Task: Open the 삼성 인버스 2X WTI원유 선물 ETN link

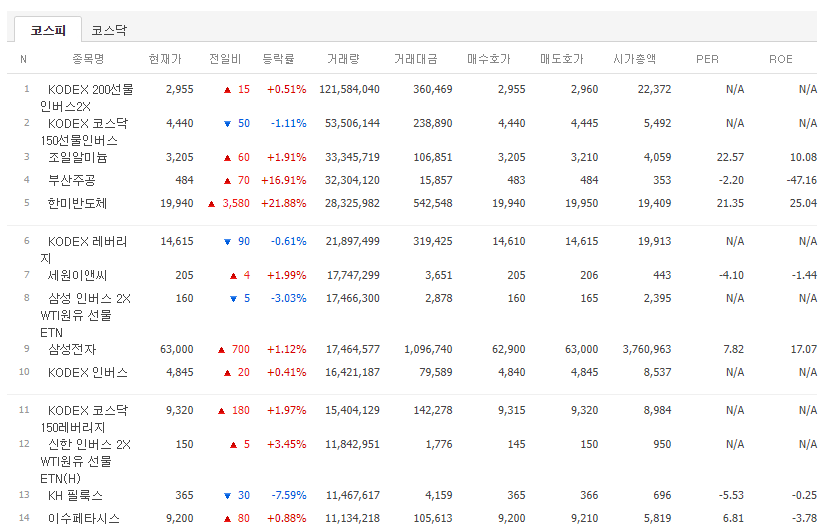Action: (86, 316)
